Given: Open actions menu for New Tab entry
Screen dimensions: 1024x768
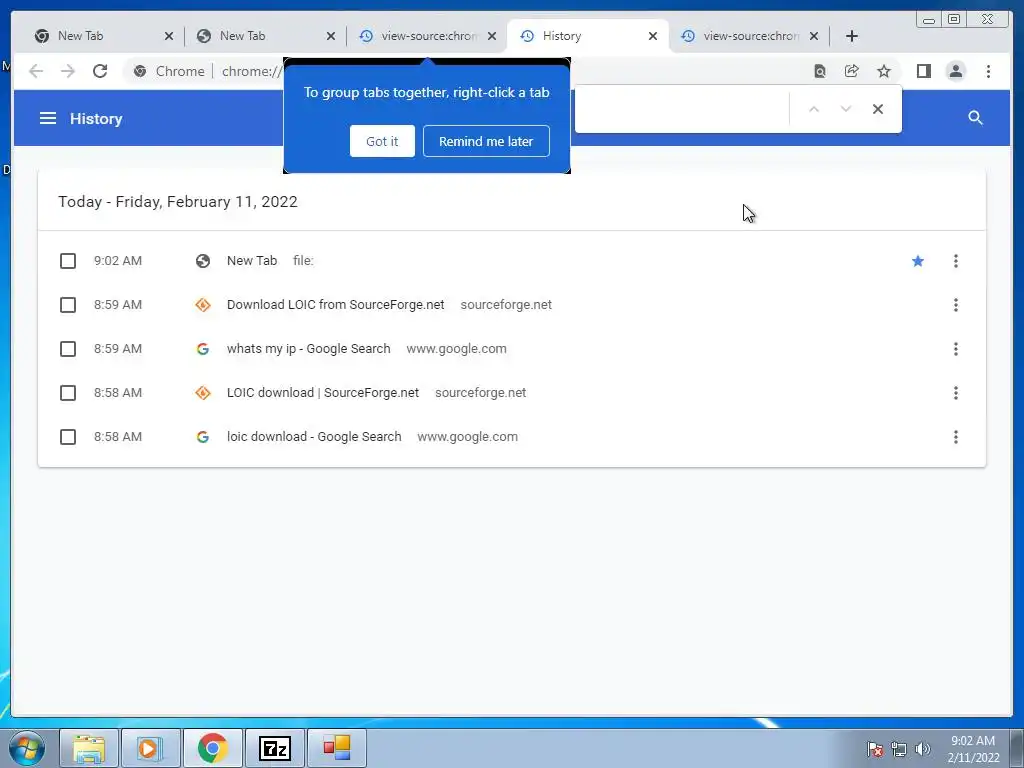Looking at the screenshot, I should point(955,261).
